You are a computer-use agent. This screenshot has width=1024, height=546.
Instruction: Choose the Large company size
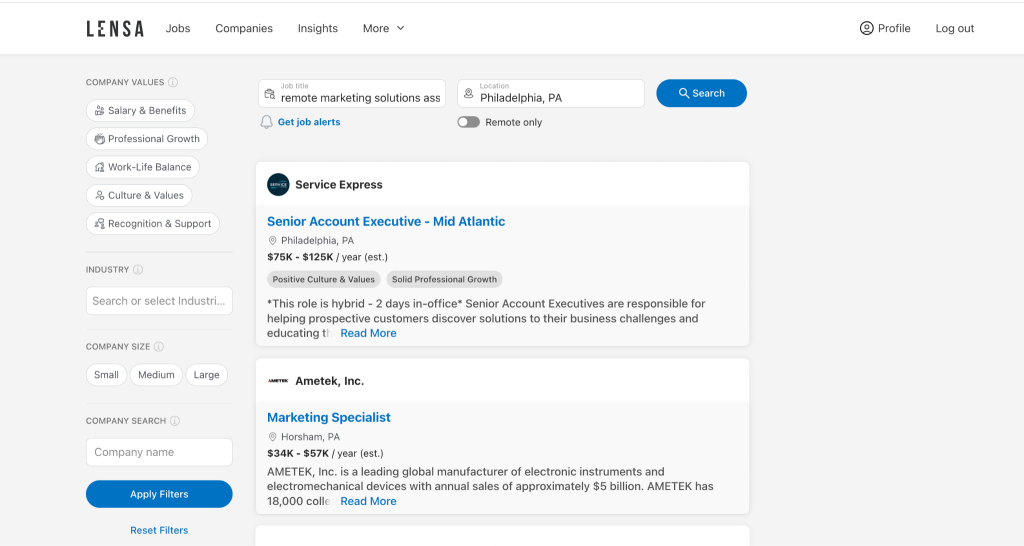[x=206, y=375]
